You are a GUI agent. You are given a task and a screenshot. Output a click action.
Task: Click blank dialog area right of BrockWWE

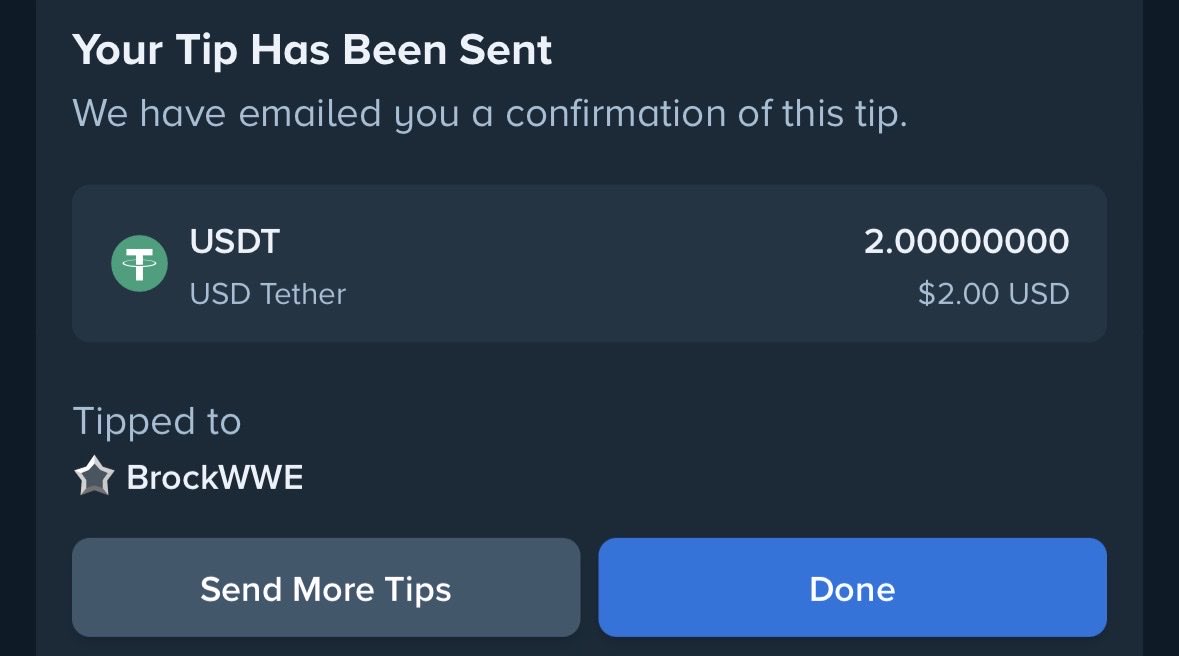[x=707, y=478]
